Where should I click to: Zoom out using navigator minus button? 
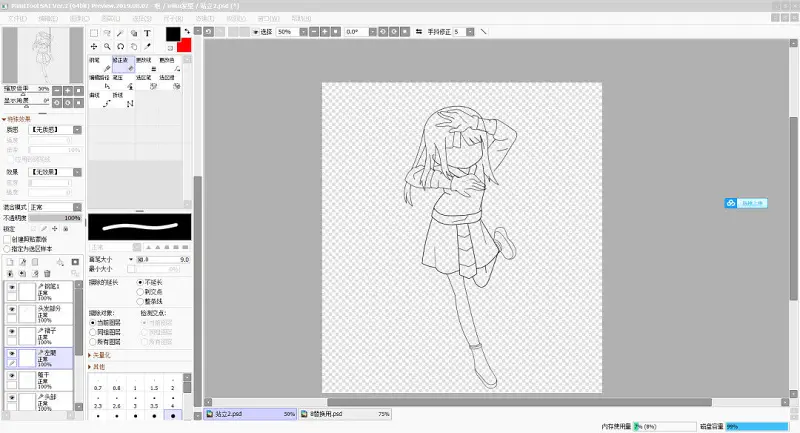tap(57, 90)
